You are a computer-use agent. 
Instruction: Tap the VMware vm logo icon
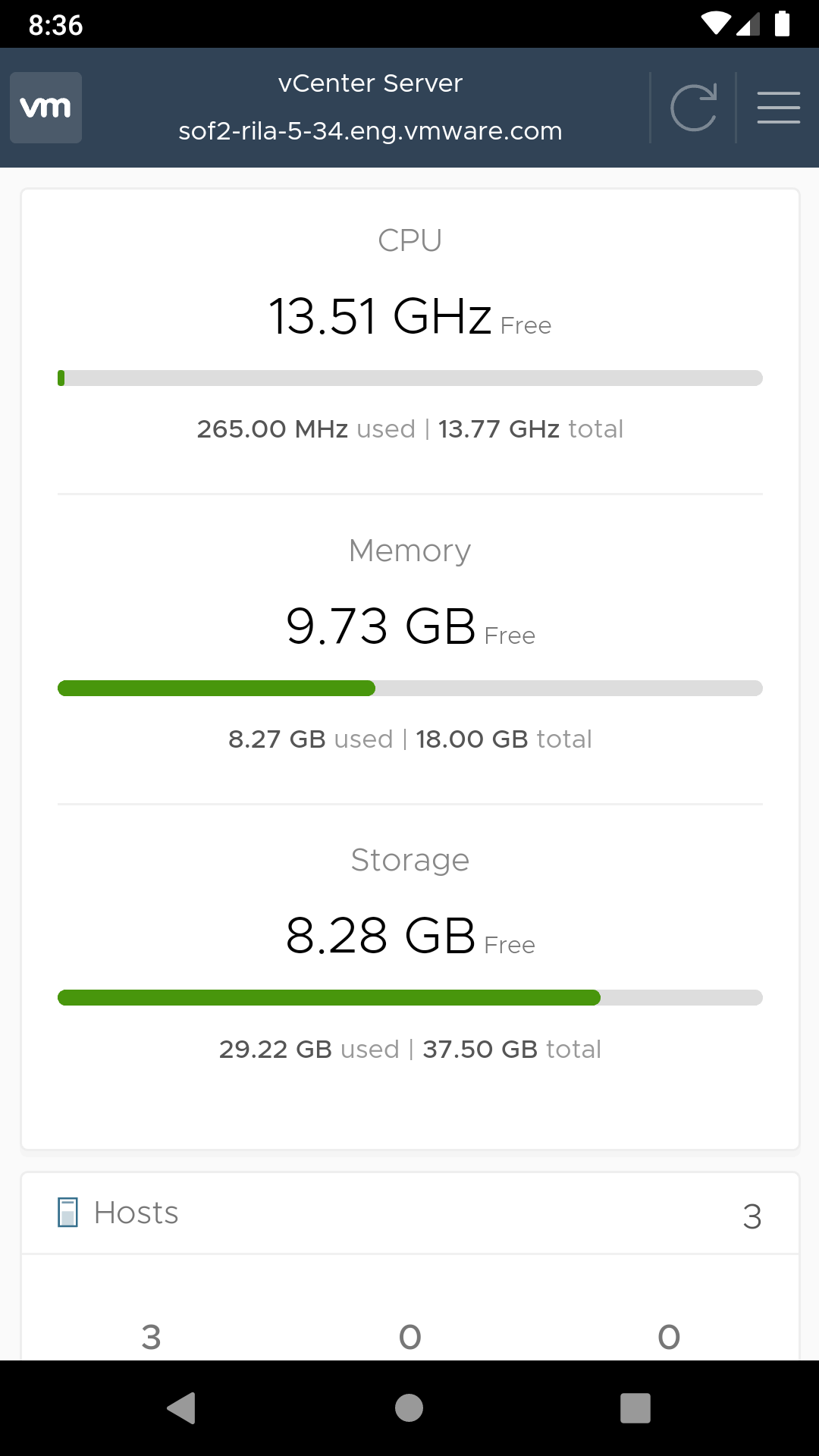(45, 108)
